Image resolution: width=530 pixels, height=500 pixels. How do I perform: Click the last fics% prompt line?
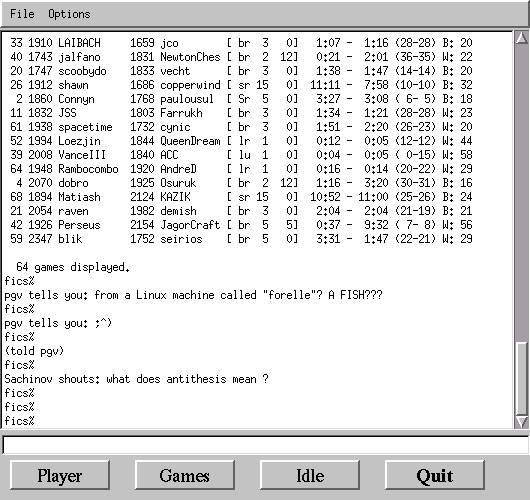(x=19, y=422)
